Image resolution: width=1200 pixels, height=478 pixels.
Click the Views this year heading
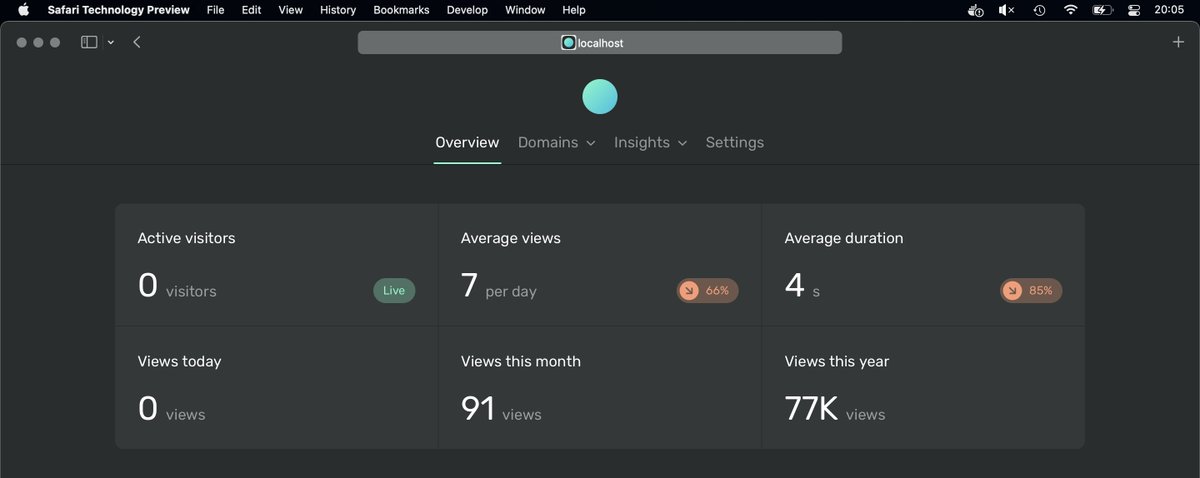836,361
